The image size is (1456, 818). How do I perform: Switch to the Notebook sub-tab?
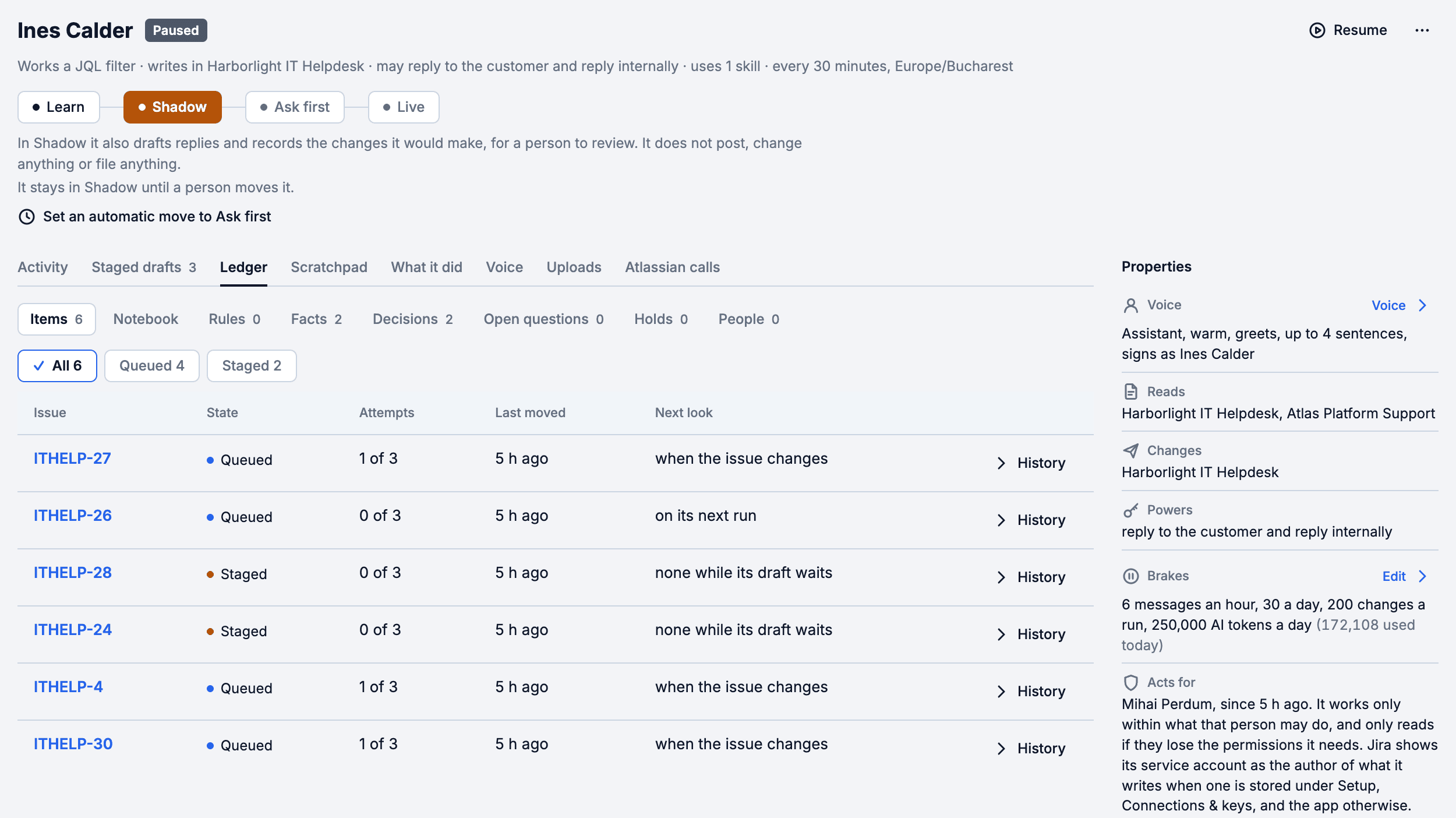click(146, 319)
